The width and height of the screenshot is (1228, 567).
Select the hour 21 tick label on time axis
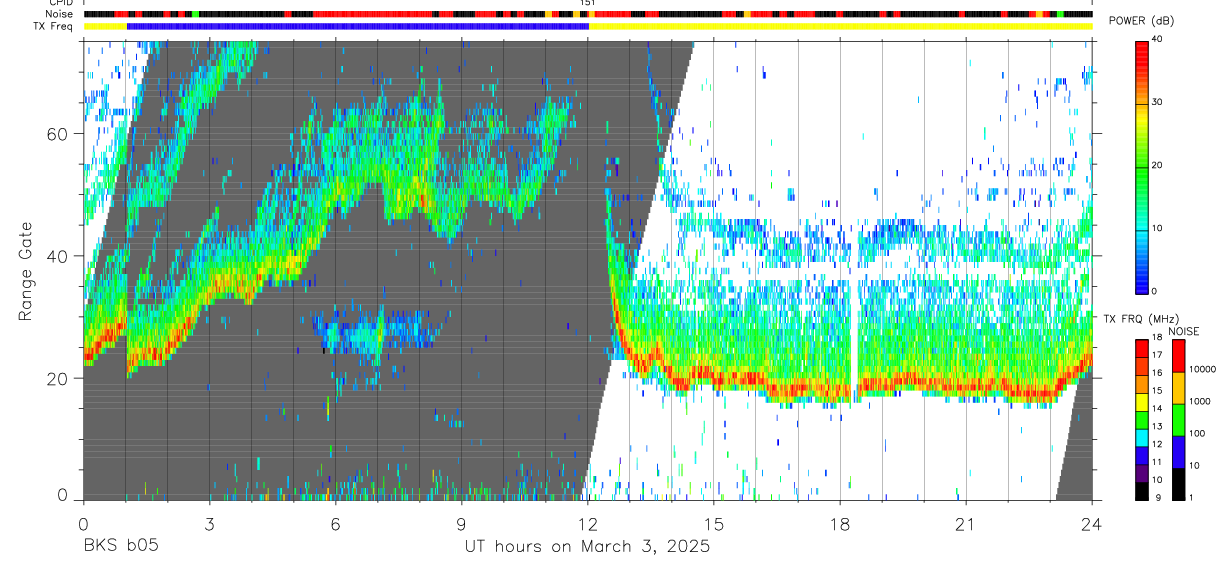coord(965,523)
